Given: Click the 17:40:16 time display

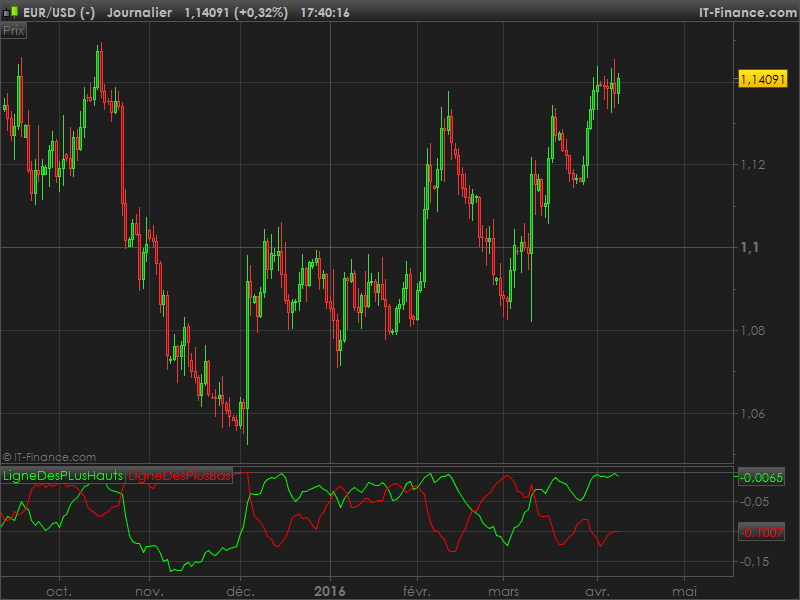Looking at the screenshot, I should point(325,12).
